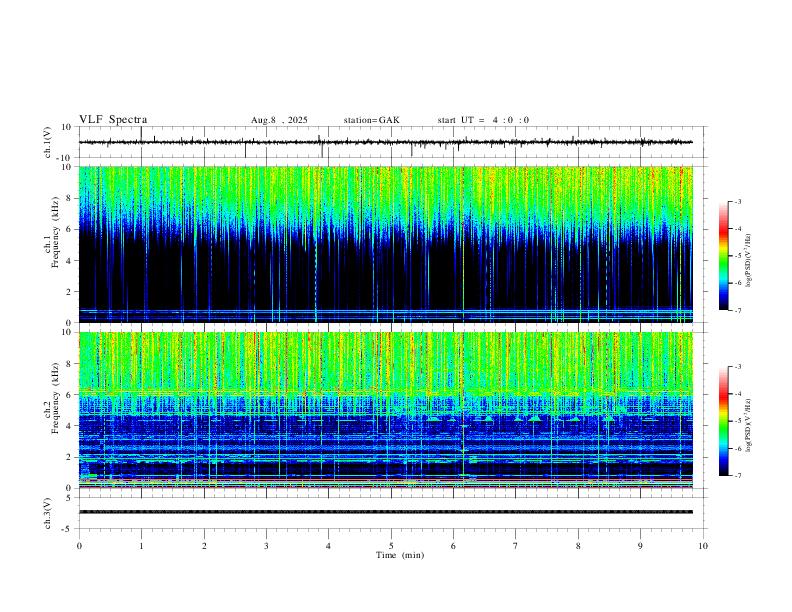Image resolution: width=792 pixels, height=612 pixels.
Task: Select the "start UT = 4 :0 :0" text
Action: pyautogui.click(x=483, y=120)
